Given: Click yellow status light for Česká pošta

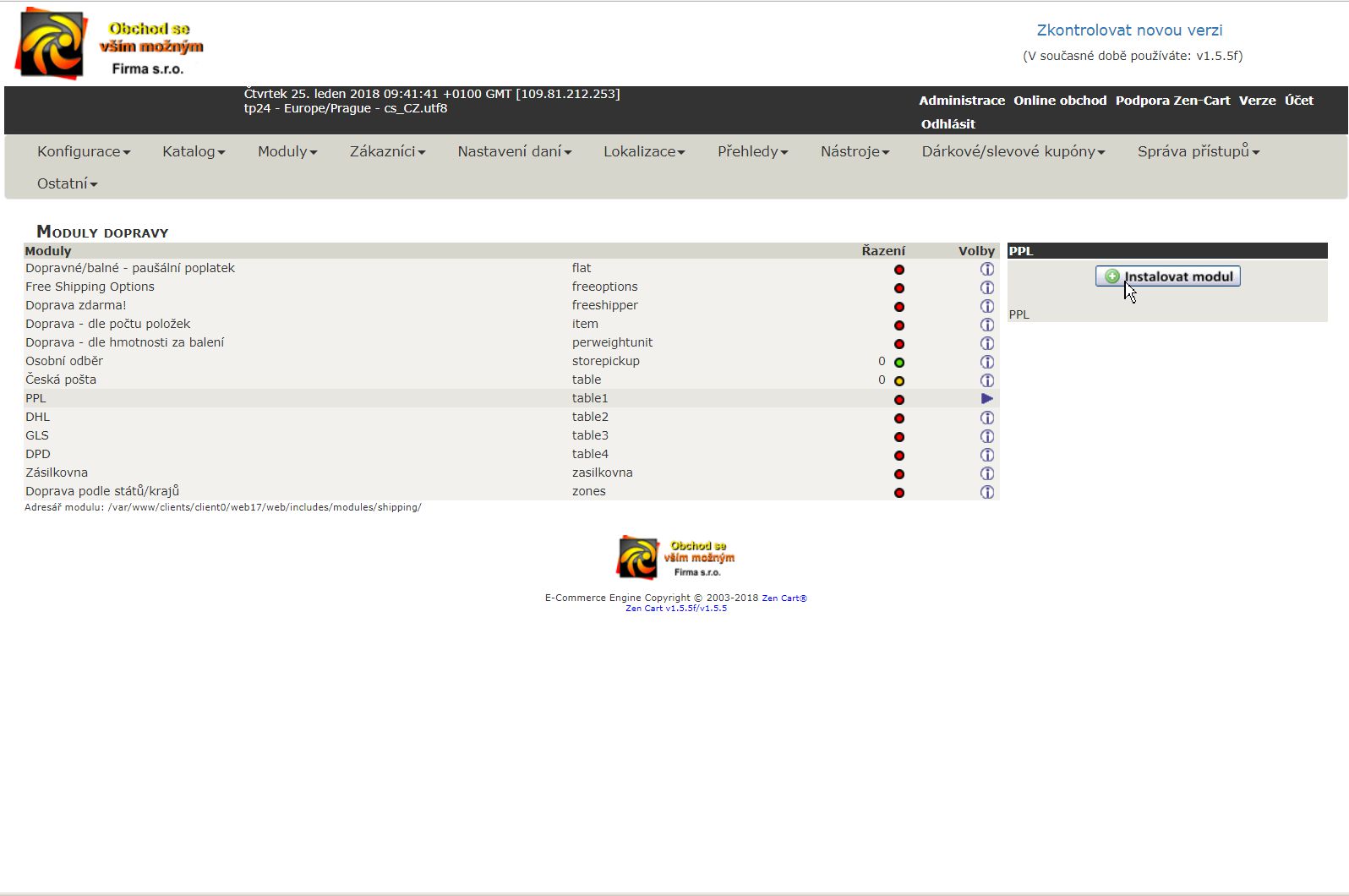Looking at the screenshot, I should [x=899, y=381].
